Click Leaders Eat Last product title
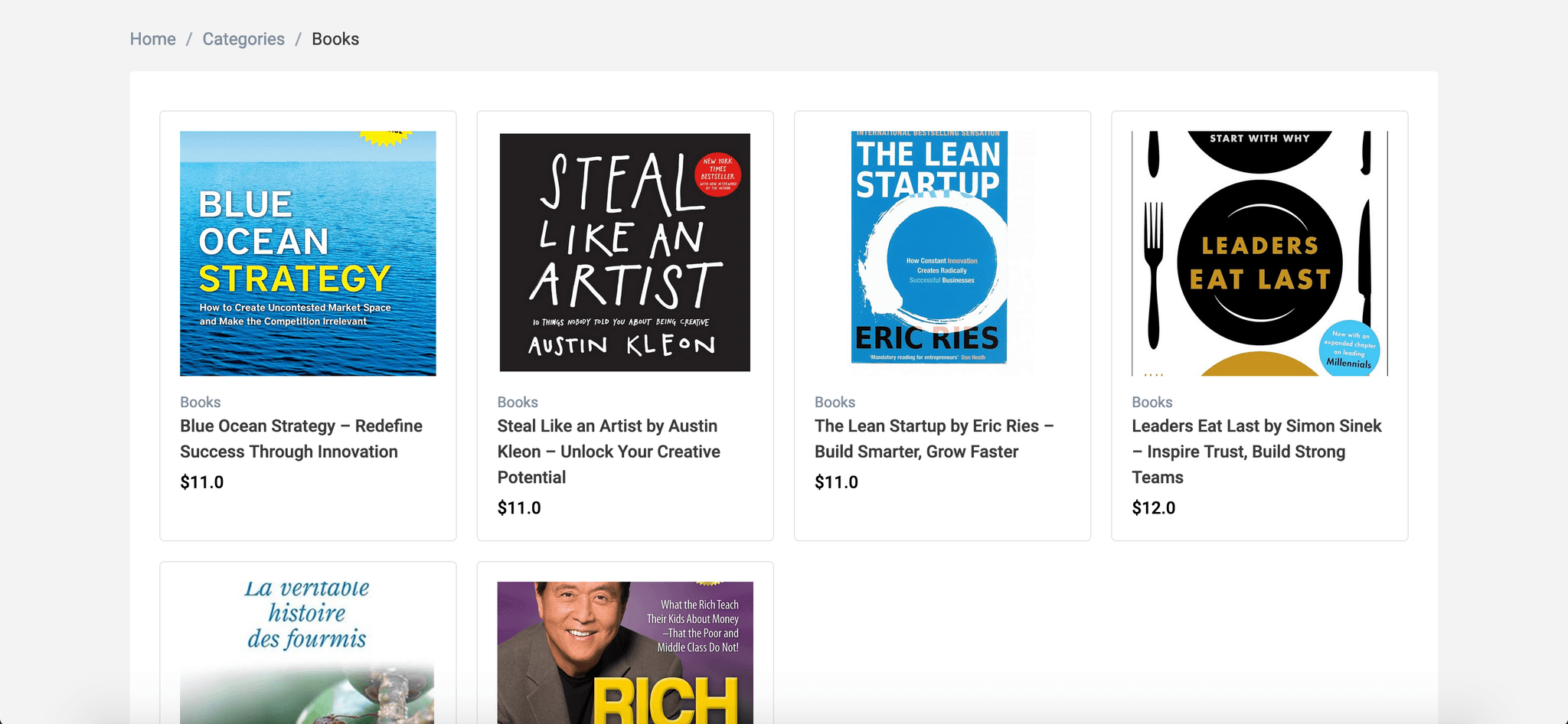This screenshot has width=1568, height=724. tap(1256, 452)
